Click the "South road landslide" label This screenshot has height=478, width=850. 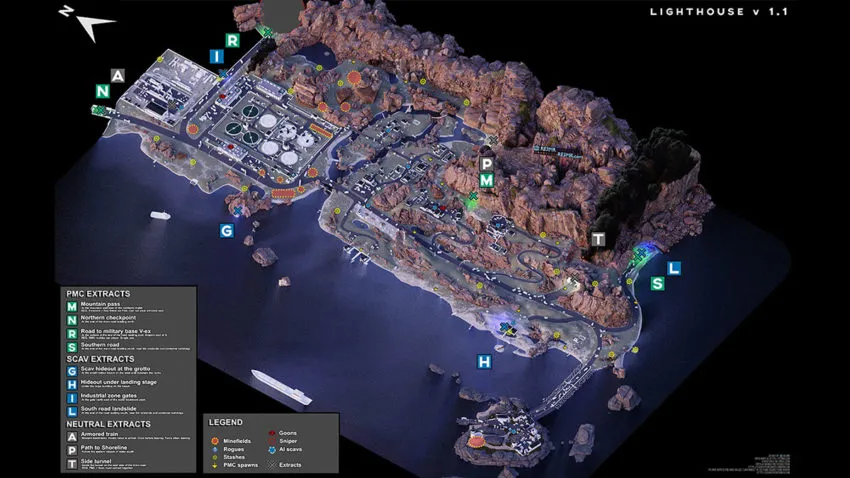coord(109,409)
